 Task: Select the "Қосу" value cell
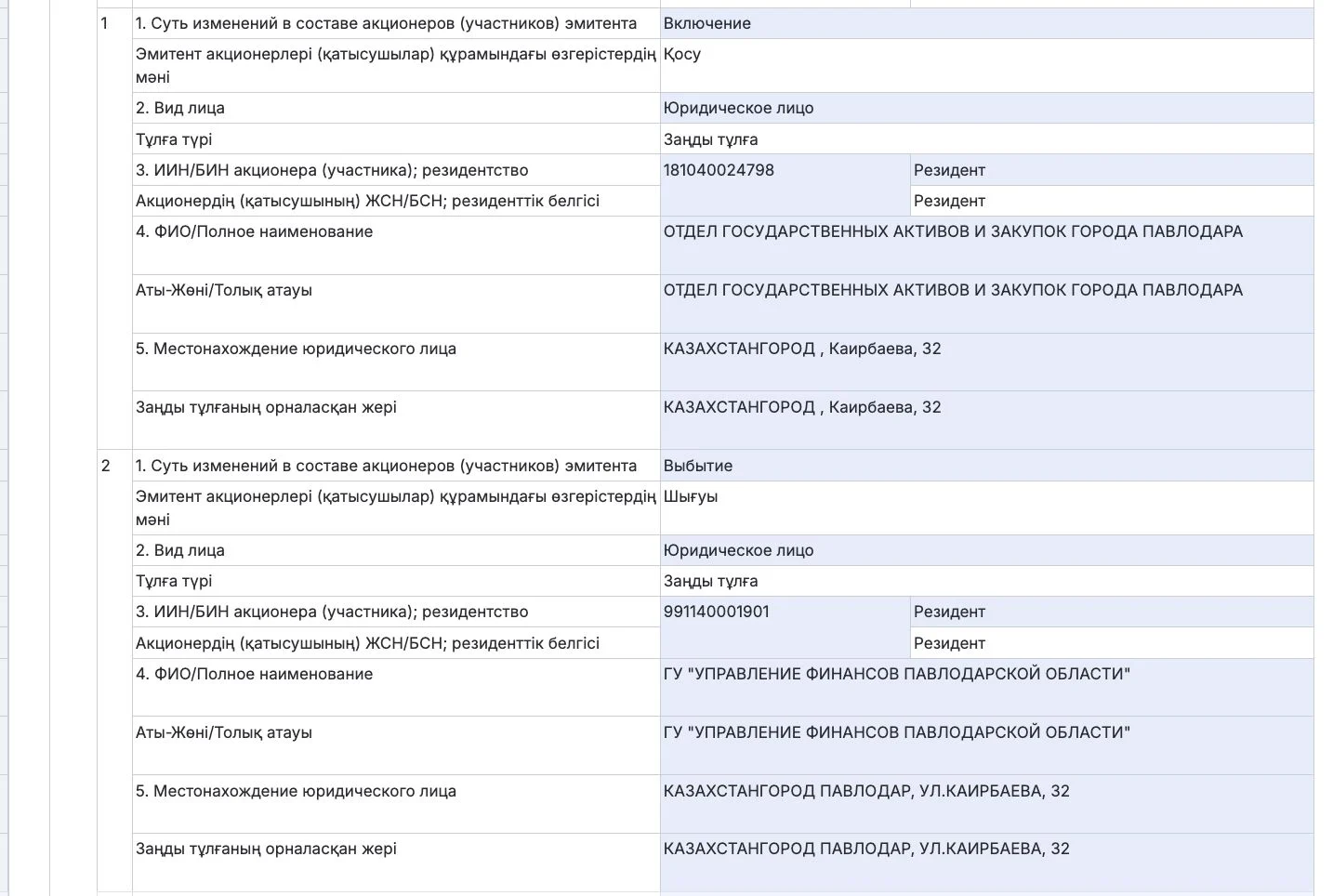[x=682, y=54]
